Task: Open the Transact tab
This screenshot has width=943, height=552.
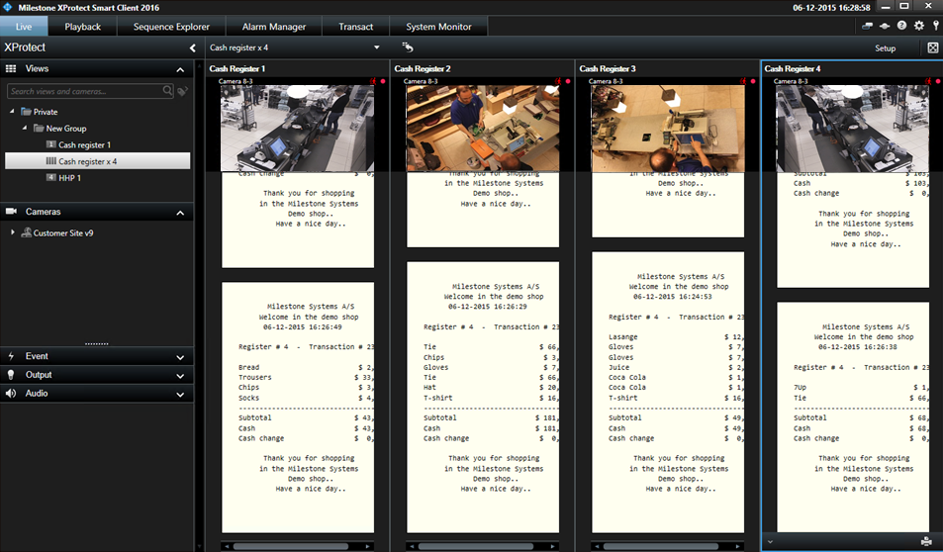Action: [355, 26]
